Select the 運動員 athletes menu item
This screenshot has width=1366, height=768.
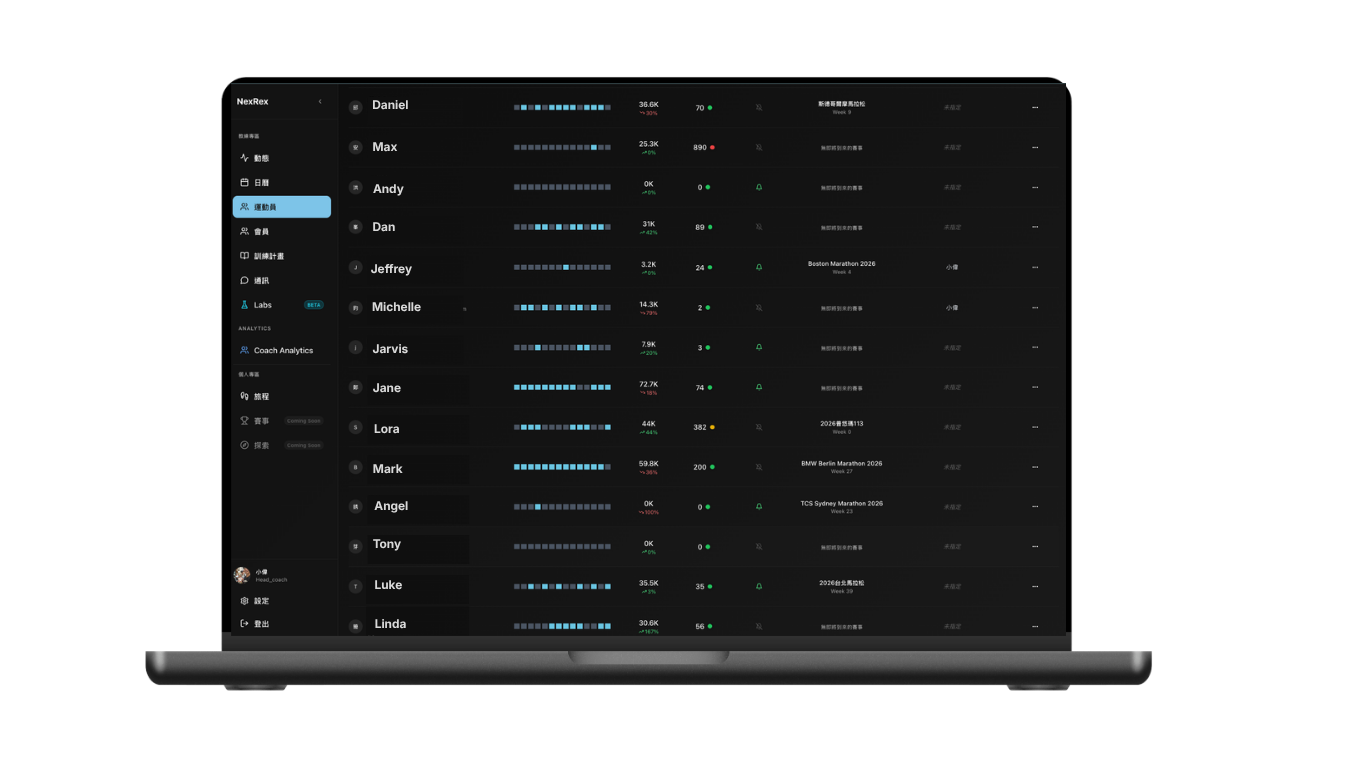click(282, 207)
